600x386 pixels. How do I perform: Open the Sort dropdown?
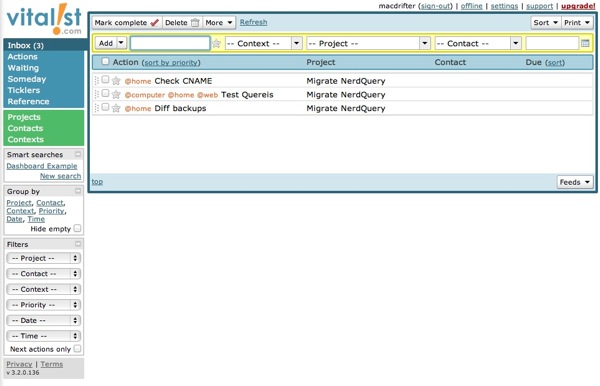(x=546, y=23)
